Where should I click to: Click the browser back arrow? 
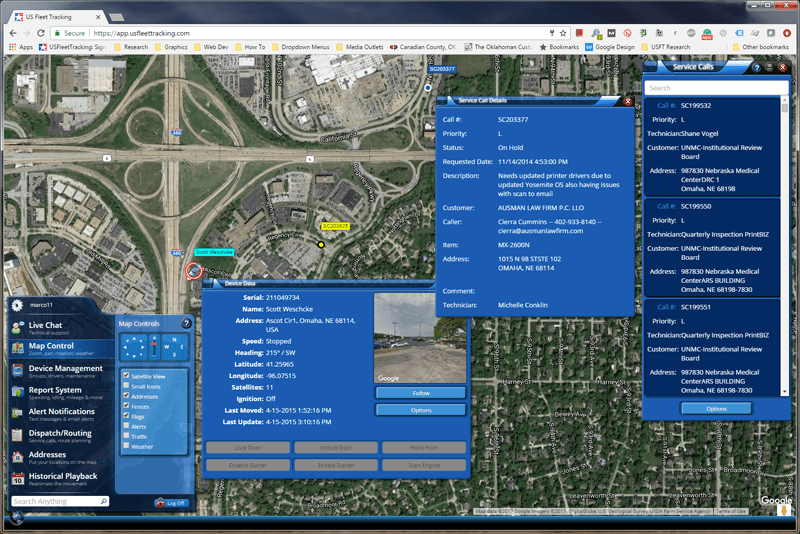click(13, 33)
